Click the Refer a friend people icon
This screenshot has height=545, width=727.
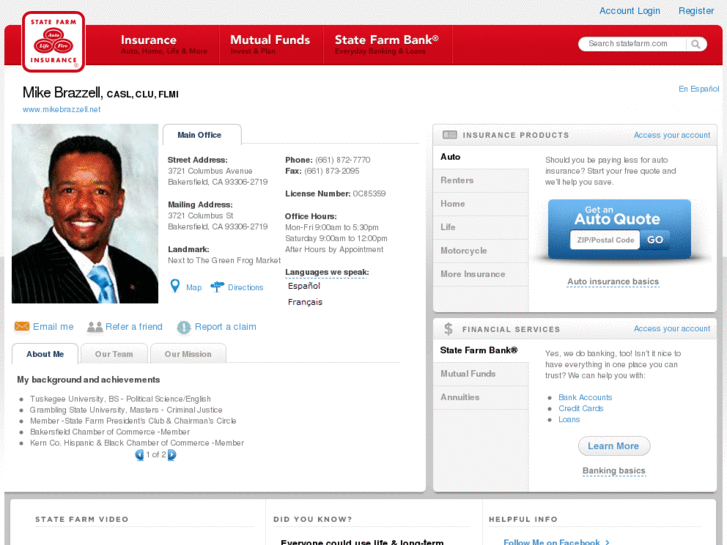click(x=95, y=327)
